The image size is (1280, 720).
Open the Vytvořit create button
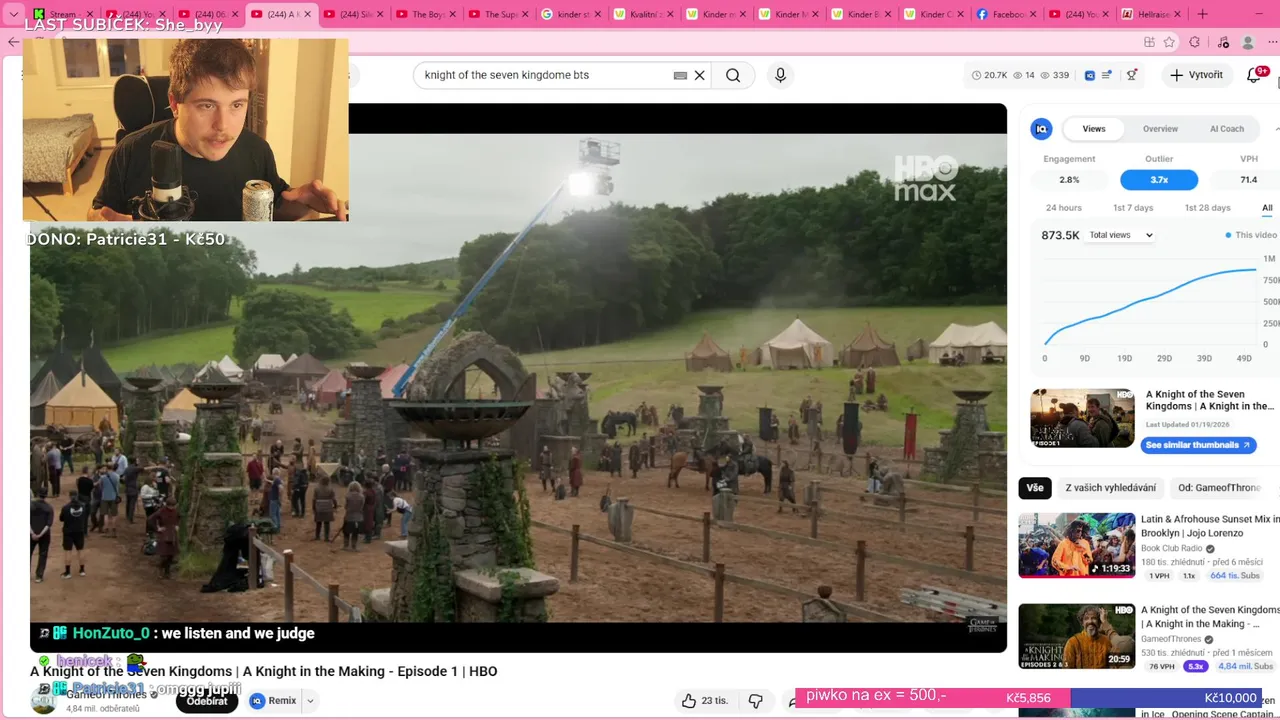click(1197, 75)
